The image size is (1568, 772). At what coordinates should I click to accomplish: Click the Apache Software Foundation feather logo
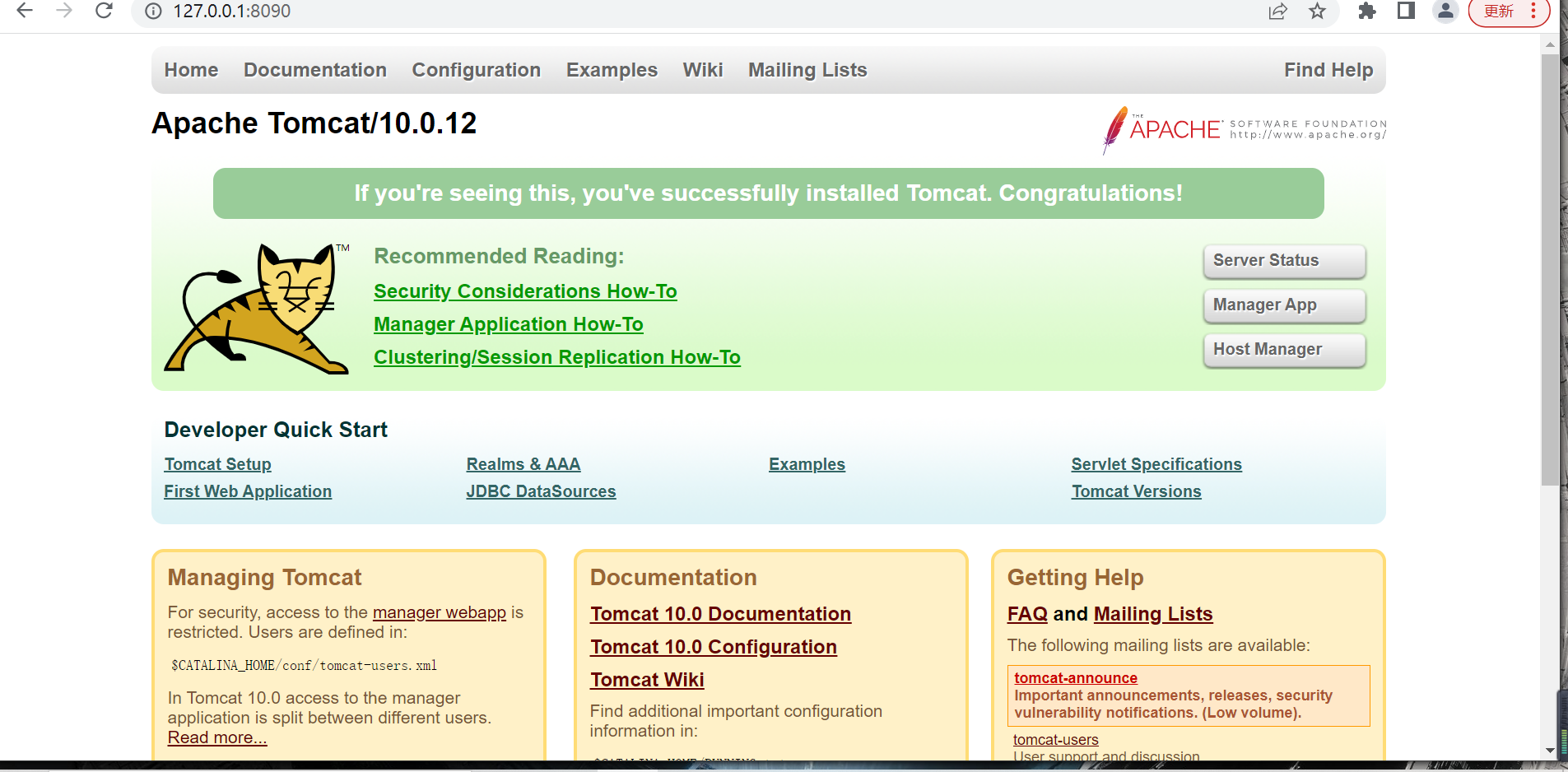coord(1245,130)
